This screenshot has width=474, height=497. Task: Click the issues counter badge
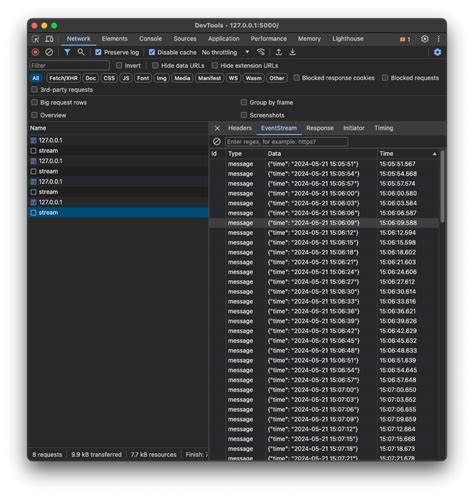click(405, 39)
